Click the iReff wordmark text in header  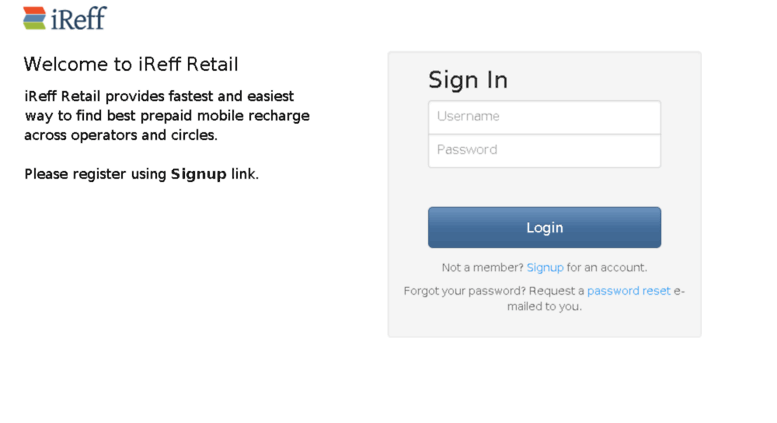[x=79, y=19]
